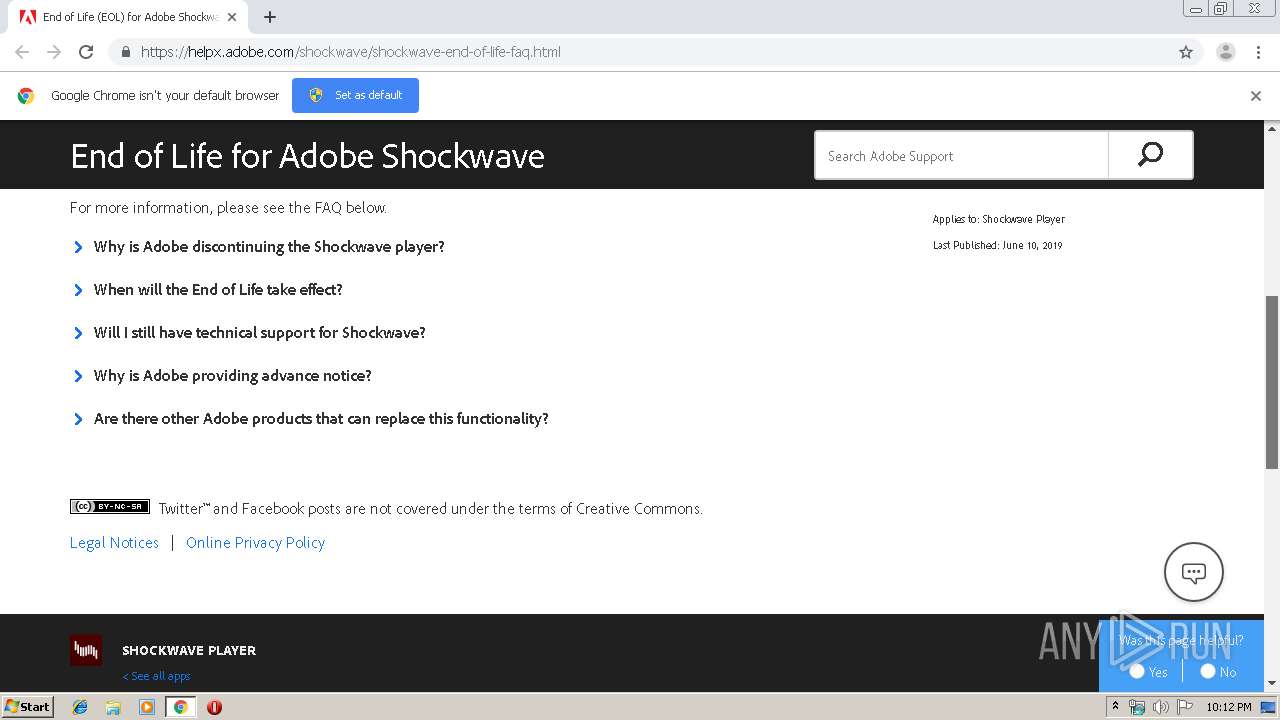Click the 'End of Life for Adobe Shockwave' heading
Image resolution: width=1280 pixels, height=720 pixels.
click(307, 156)
